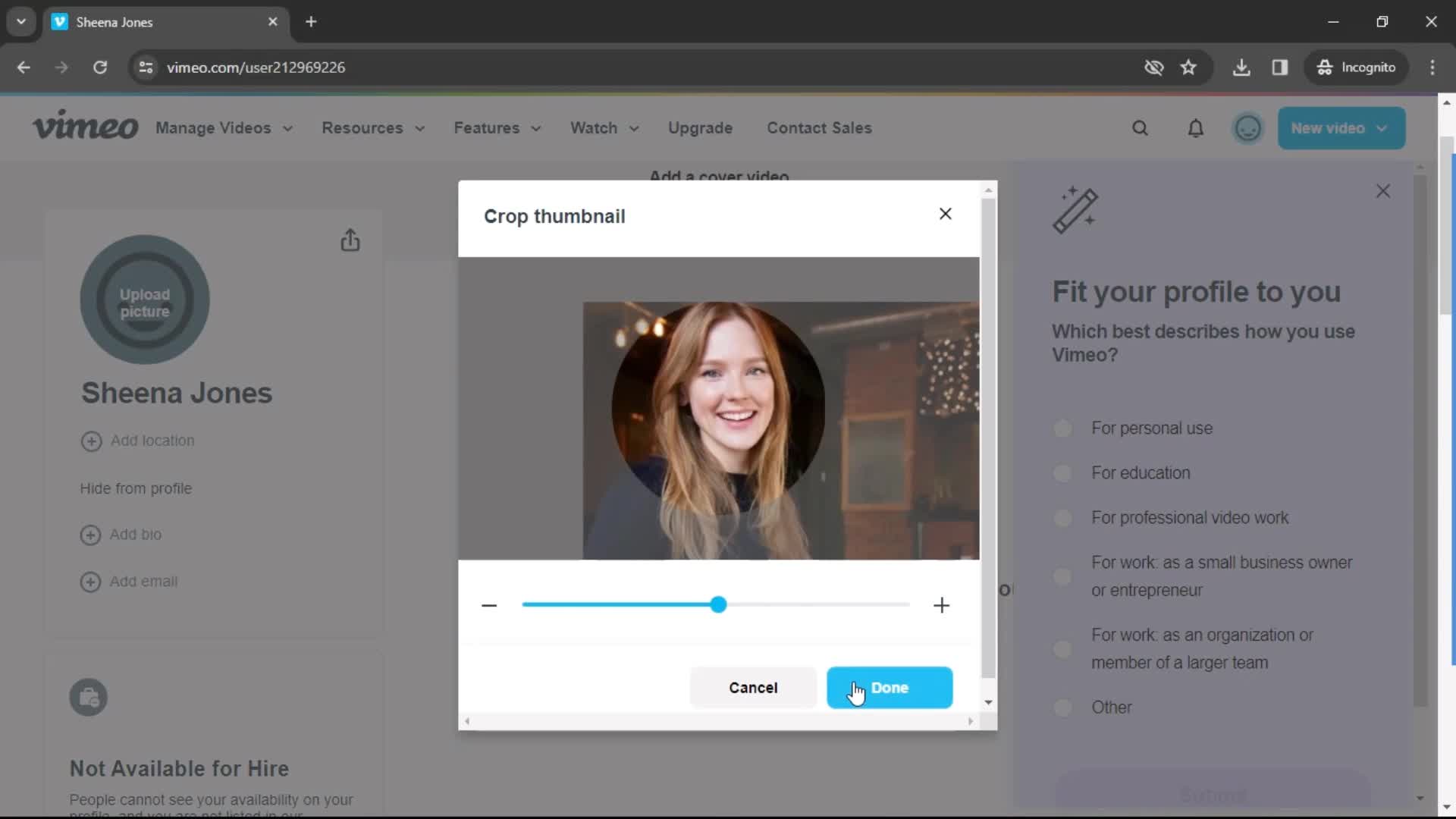Close the Fit your profile panel
This screenshot has width=1456, height=819.
coord(1383,191)
